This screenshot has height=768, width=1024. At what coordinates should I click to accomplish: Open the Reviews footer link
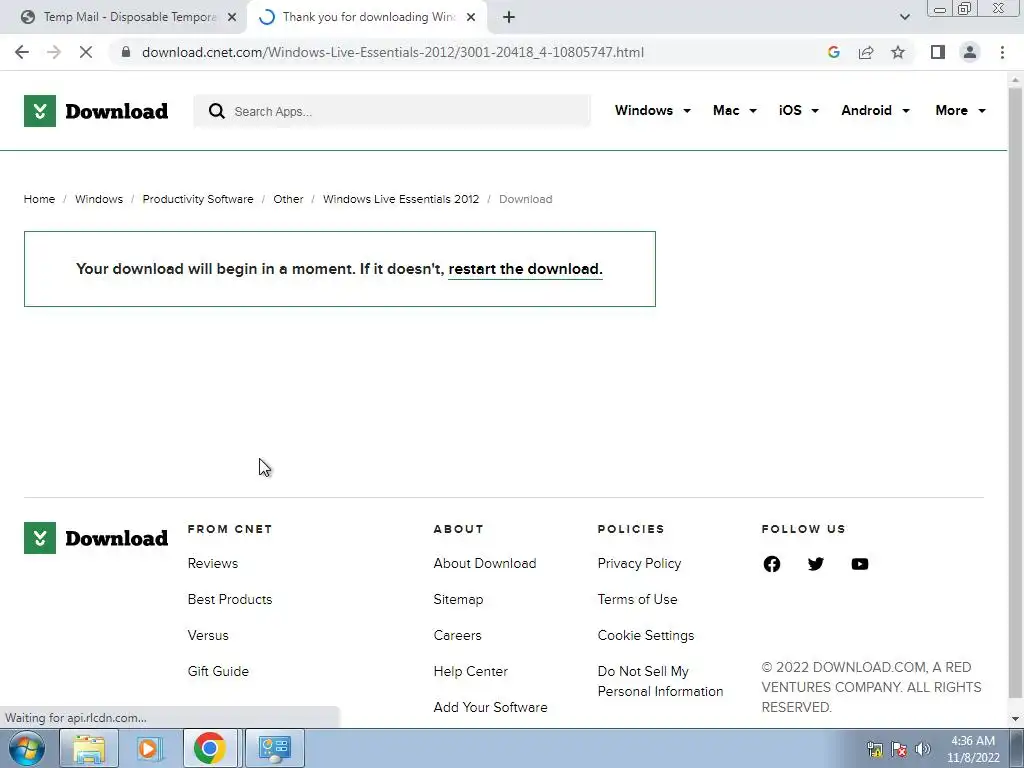tap(213, 563)
